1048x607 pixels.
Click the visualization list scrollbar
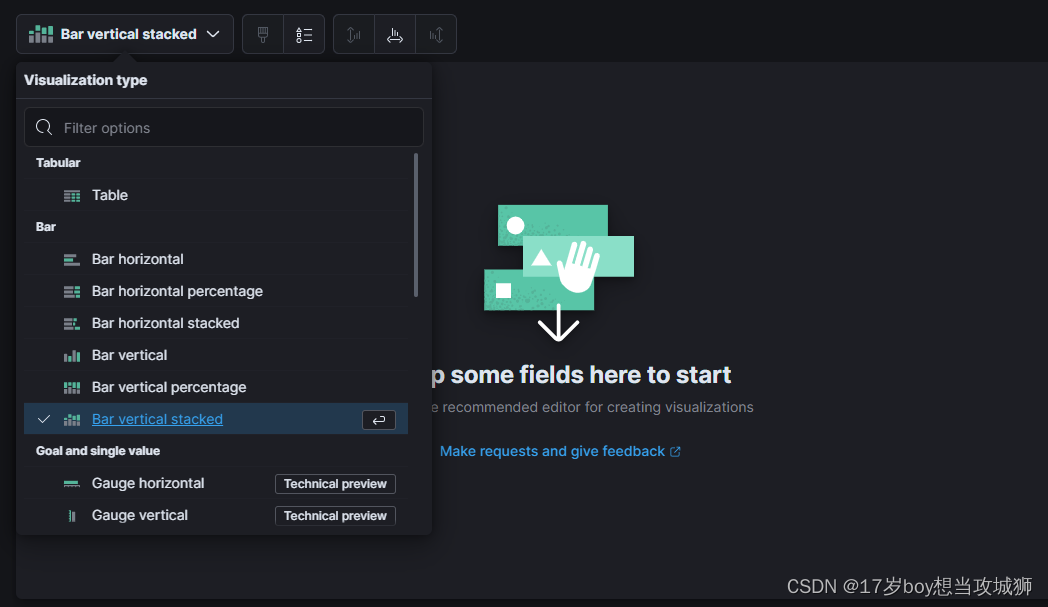coord(416,225)
